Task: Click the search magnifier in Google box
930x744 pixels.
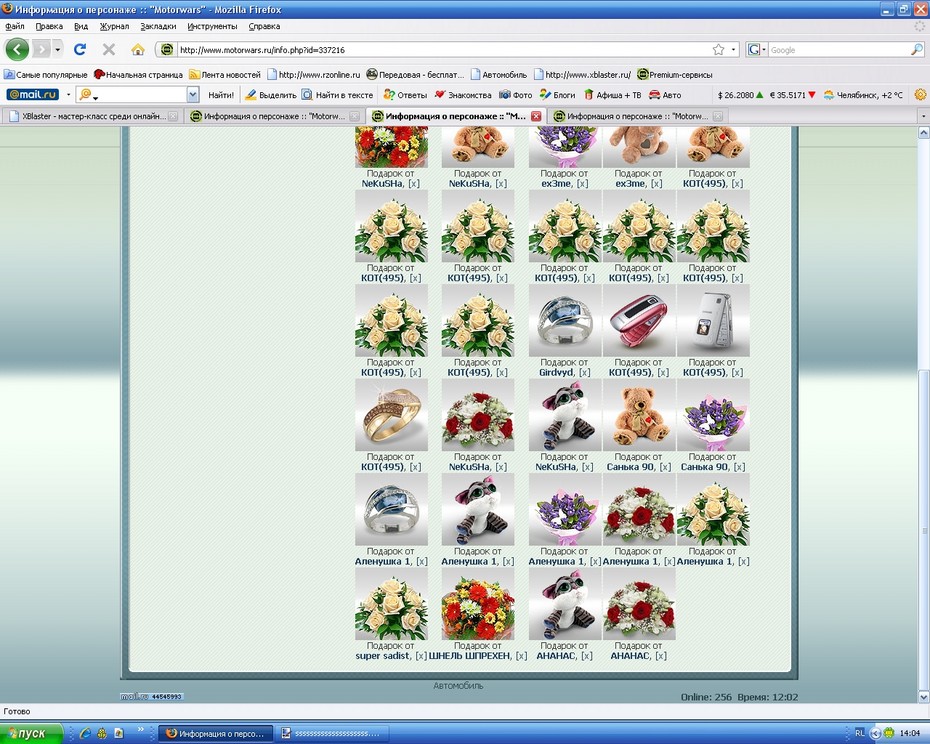Action: click(916, 50)
